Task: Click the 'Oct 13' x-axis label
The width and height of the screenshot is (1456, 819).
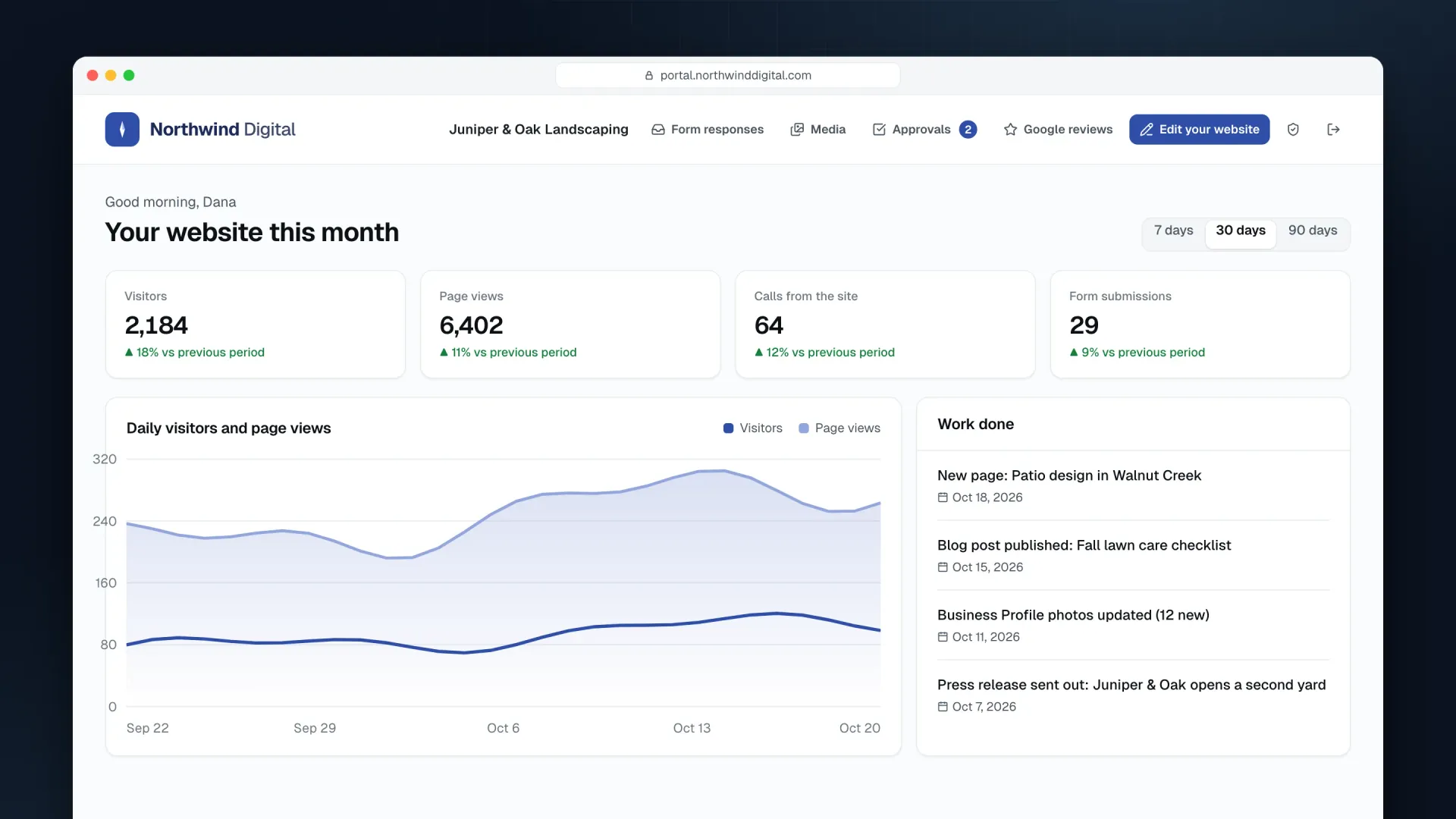Action: (692, 728)
